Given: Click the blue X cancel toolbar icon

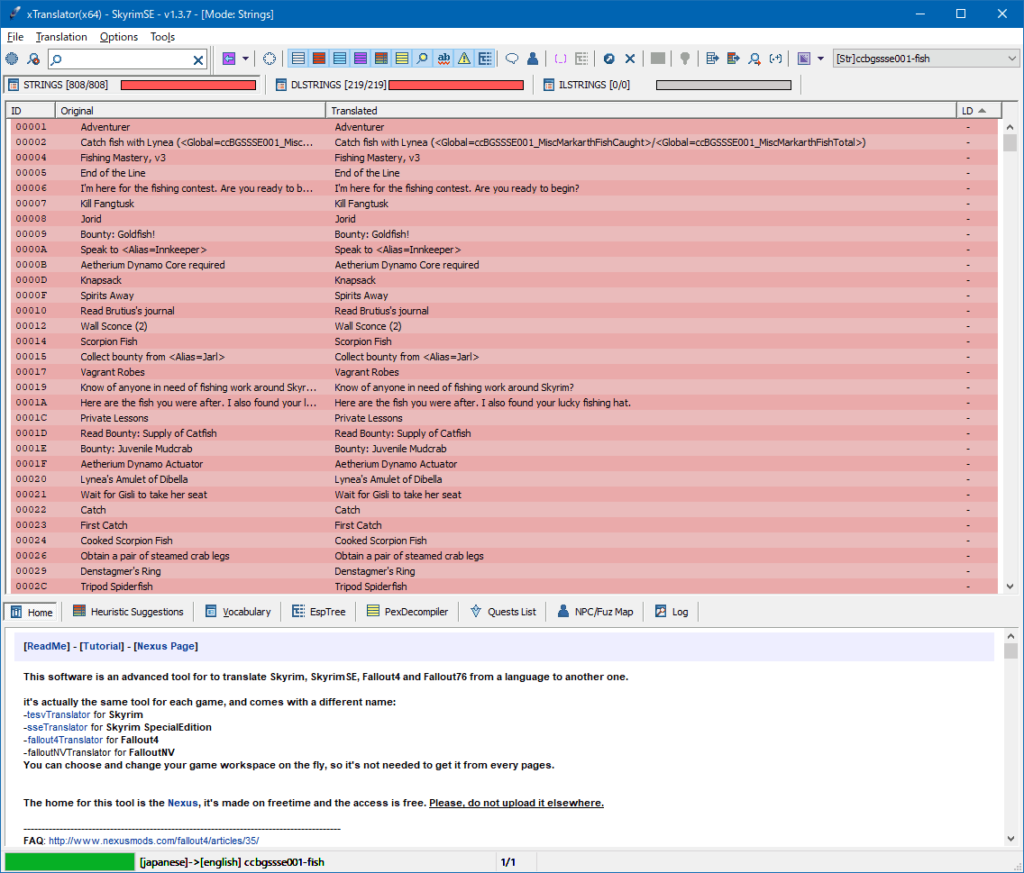Looking at the screenshot, I should tap(630, 59).
